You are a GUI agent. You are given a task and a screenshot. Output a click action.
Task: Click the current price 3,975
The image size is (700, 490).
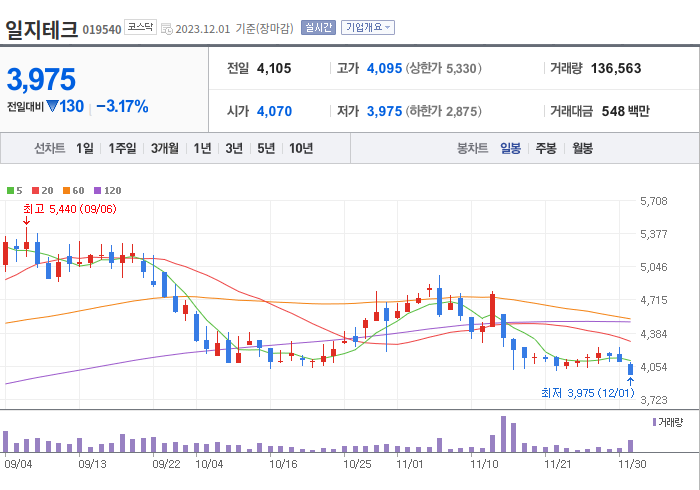(41, 80)
